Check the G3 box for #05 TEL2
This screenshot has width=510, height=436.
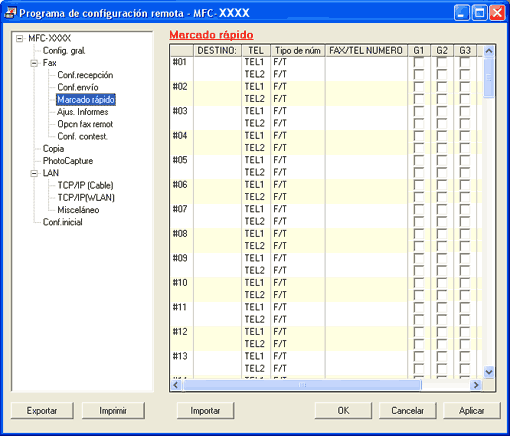coord(465,173)
